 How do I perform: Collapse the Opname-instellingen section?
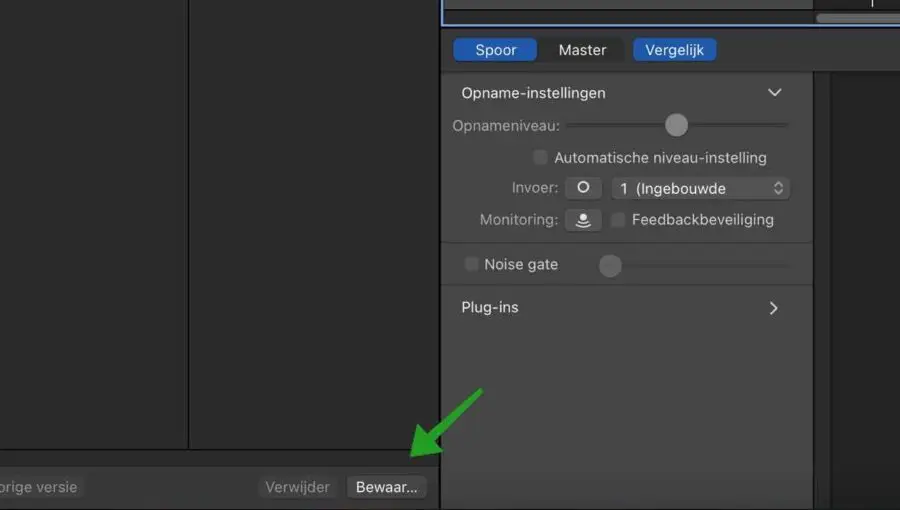pyautogui.click(x=774, y=92)
